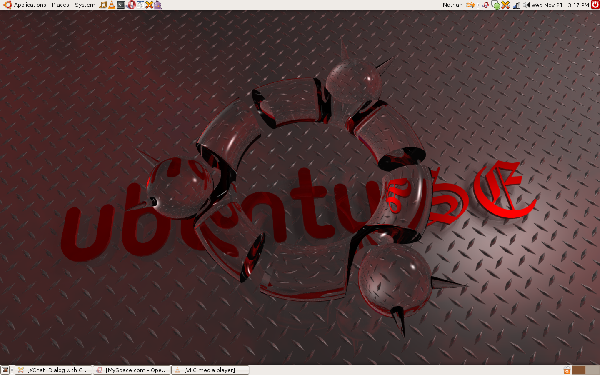The height and width of the screenshot is (375, 600).
Task: Click the red power button icon
Action: [595, 5]
